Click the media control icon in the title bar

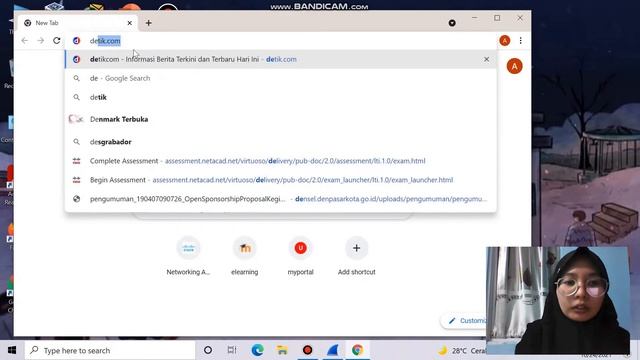pyautogui.click(x=452, y=23)
